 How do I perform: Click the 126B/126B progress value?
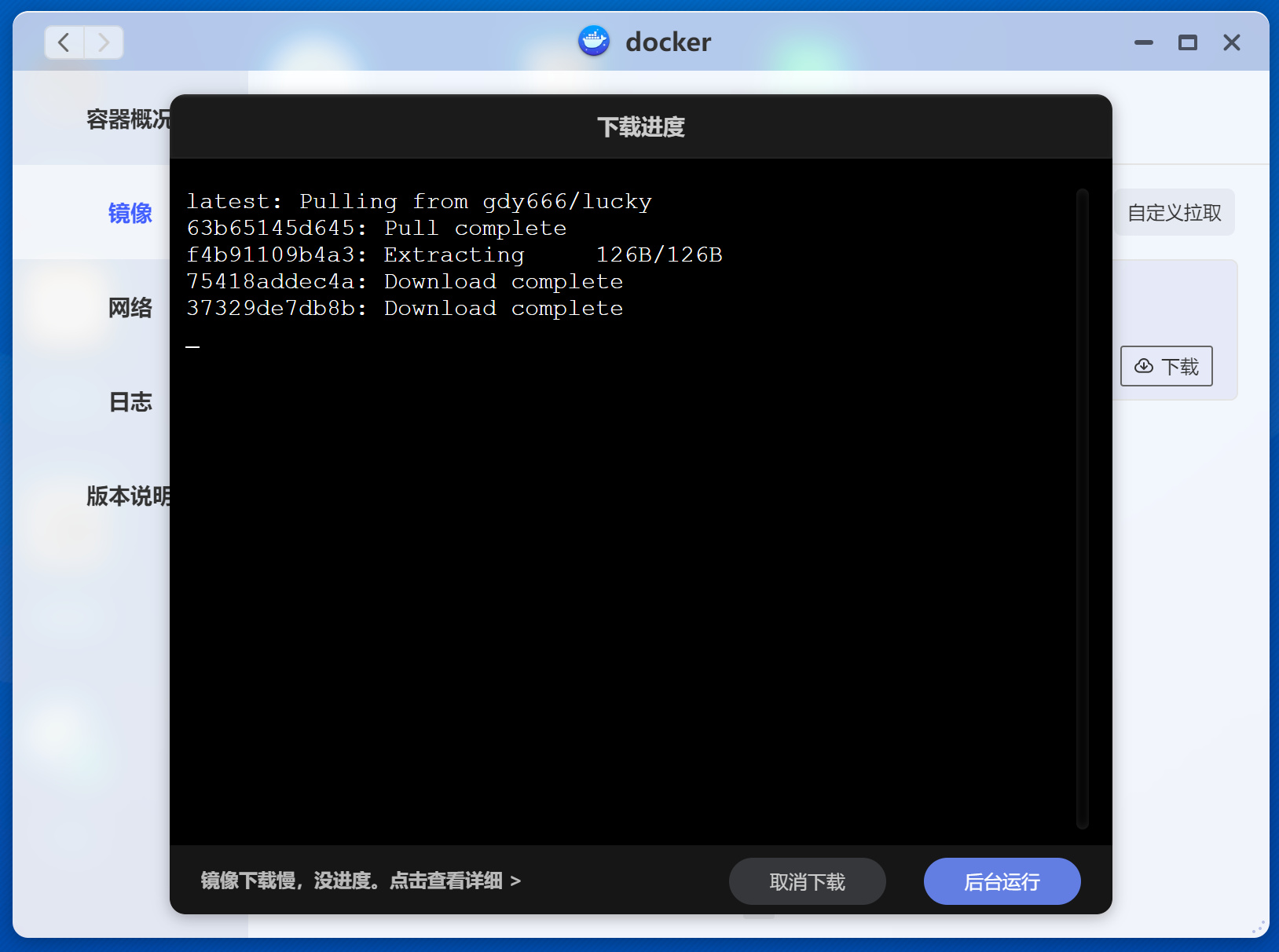659,255
